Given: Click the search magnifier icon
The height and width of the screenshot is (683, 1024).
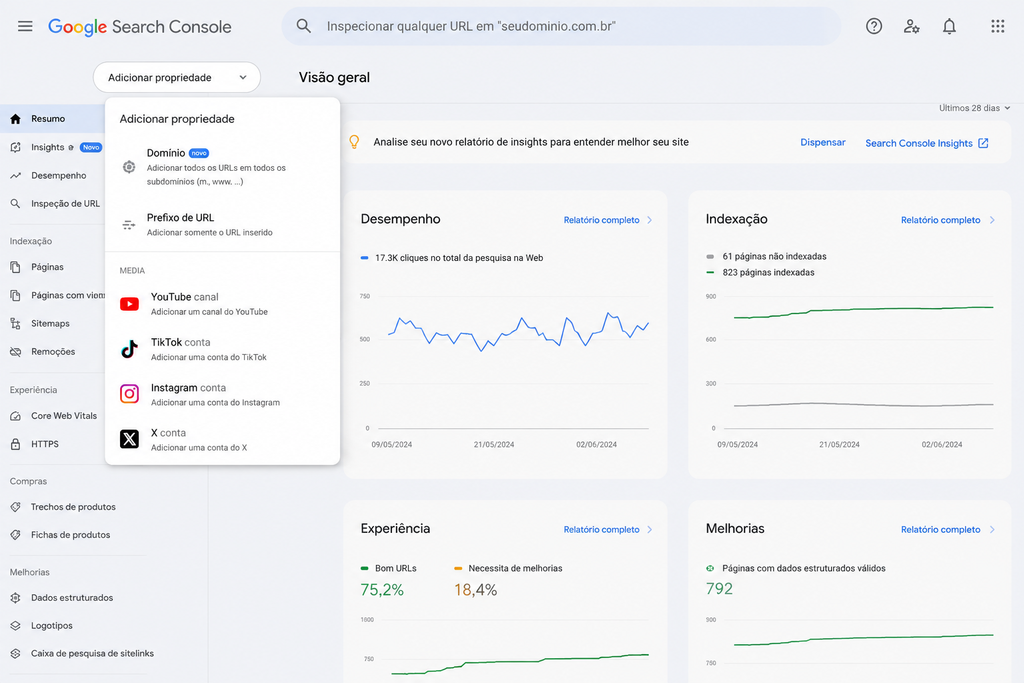Looking at the screenshot, I should [x=303, y=26].
